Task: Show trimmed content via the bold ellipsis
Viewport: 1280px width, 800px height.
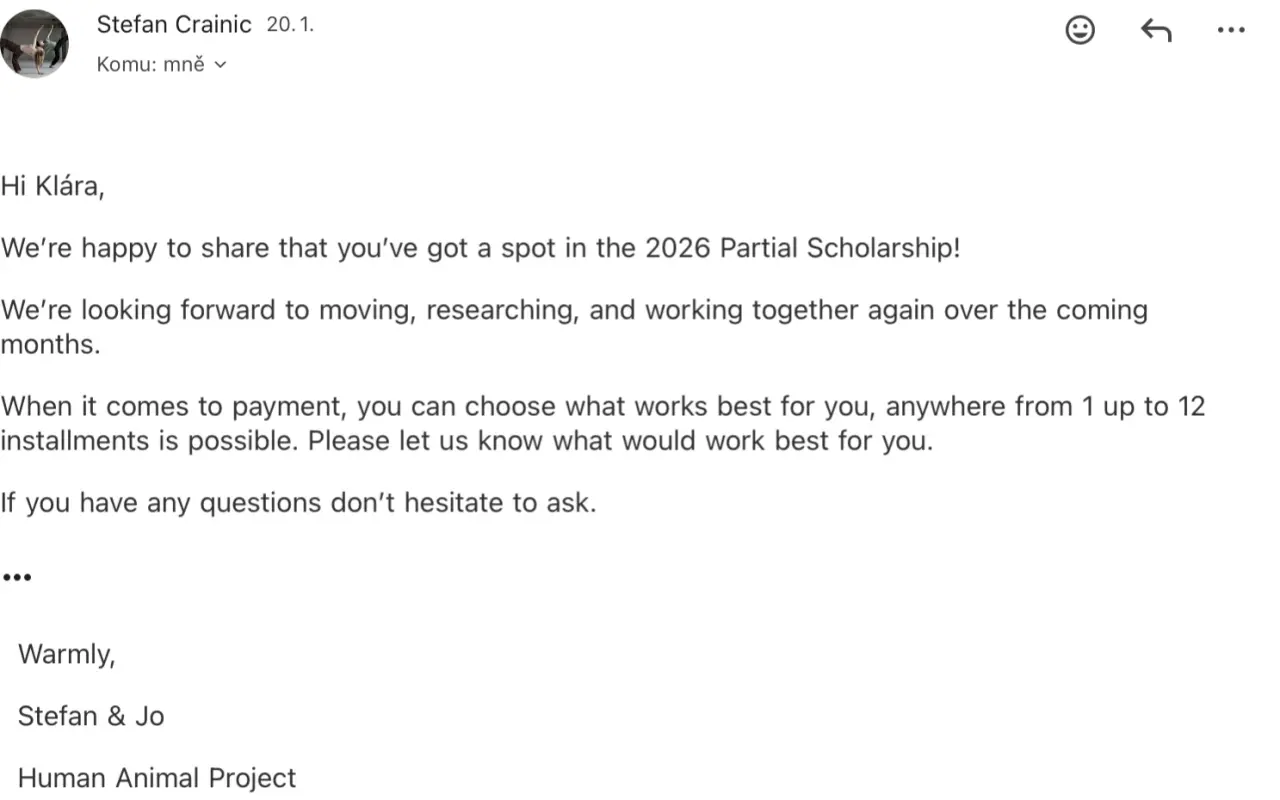Action: pyautogui.click(x=17, y=577)
